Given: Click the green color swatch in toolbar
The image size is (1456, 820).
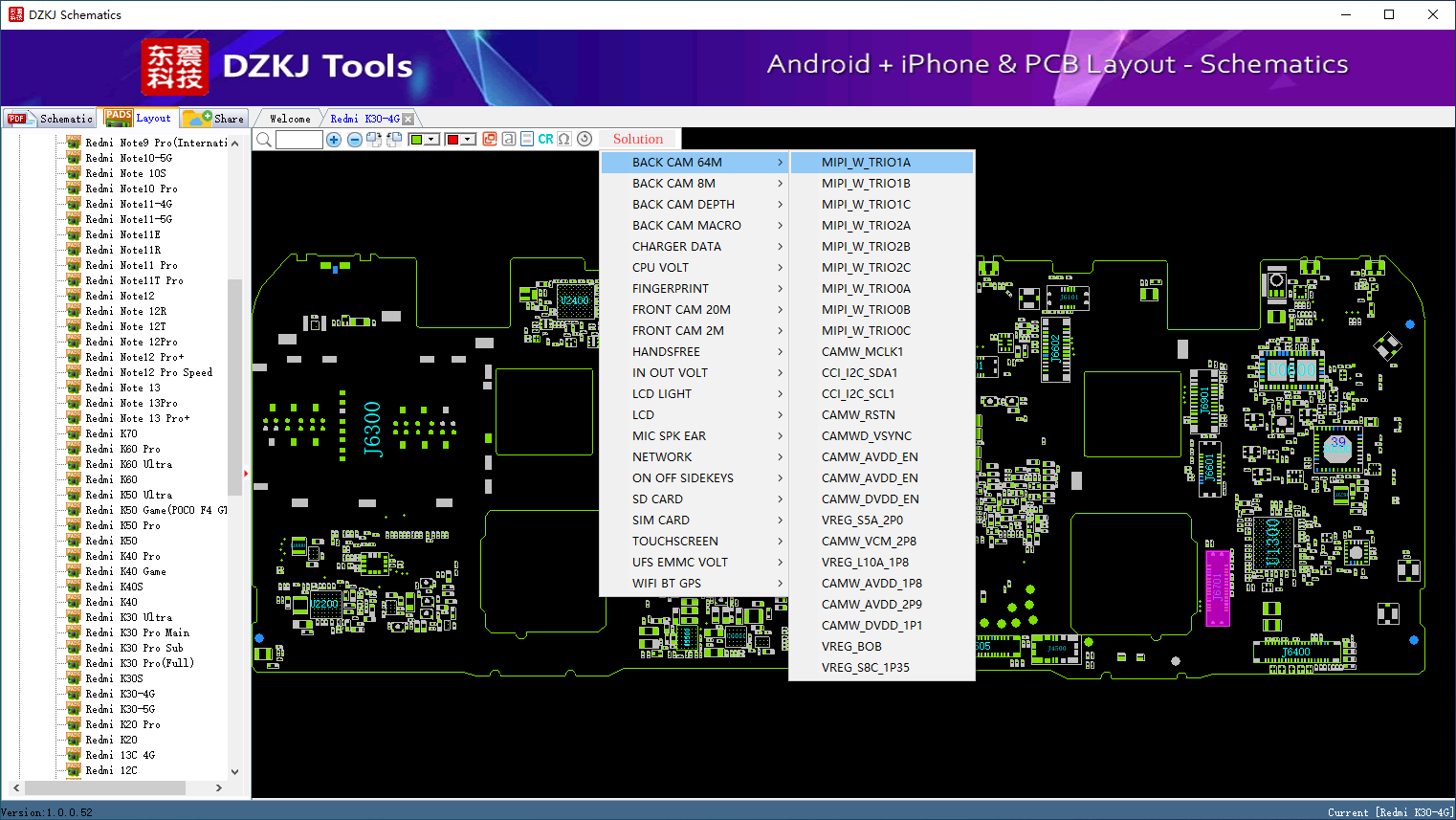Looking at the screenshot, I should (416, 140).
